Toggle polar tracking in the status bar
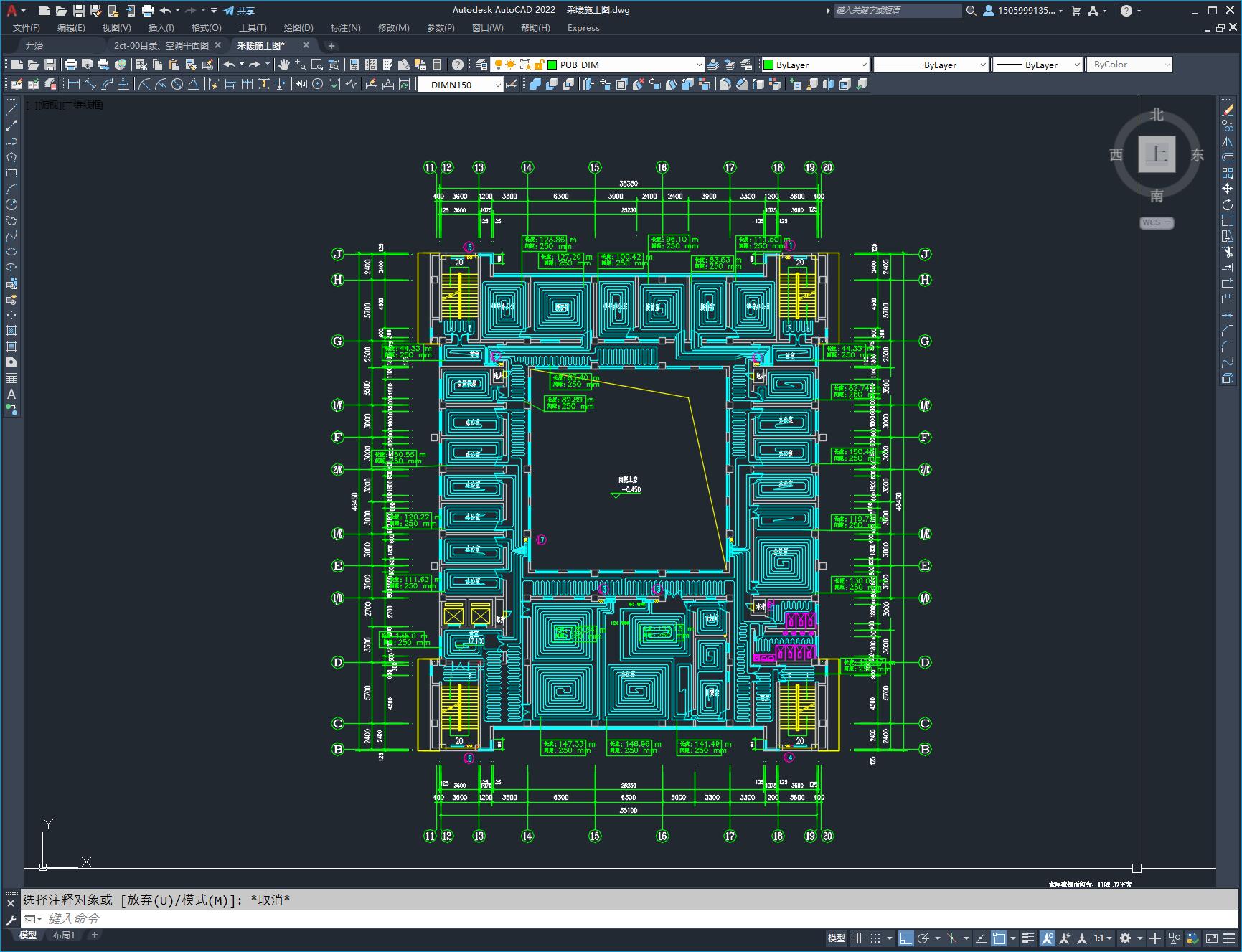The width and height of the screenshot is (1242, 952). point(923,938)
